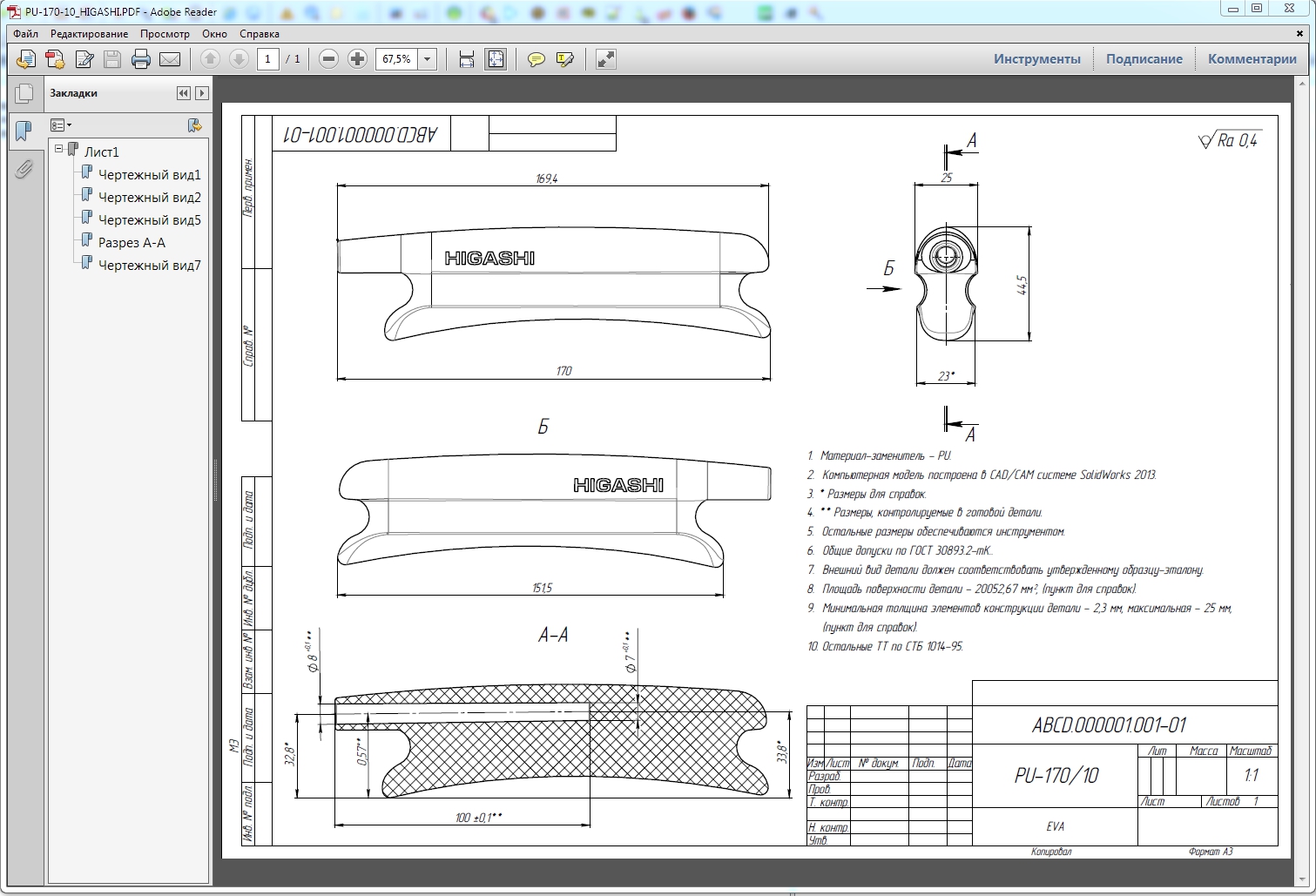Go to the next page
The image size is (1316, 896).
click(238, 59)
